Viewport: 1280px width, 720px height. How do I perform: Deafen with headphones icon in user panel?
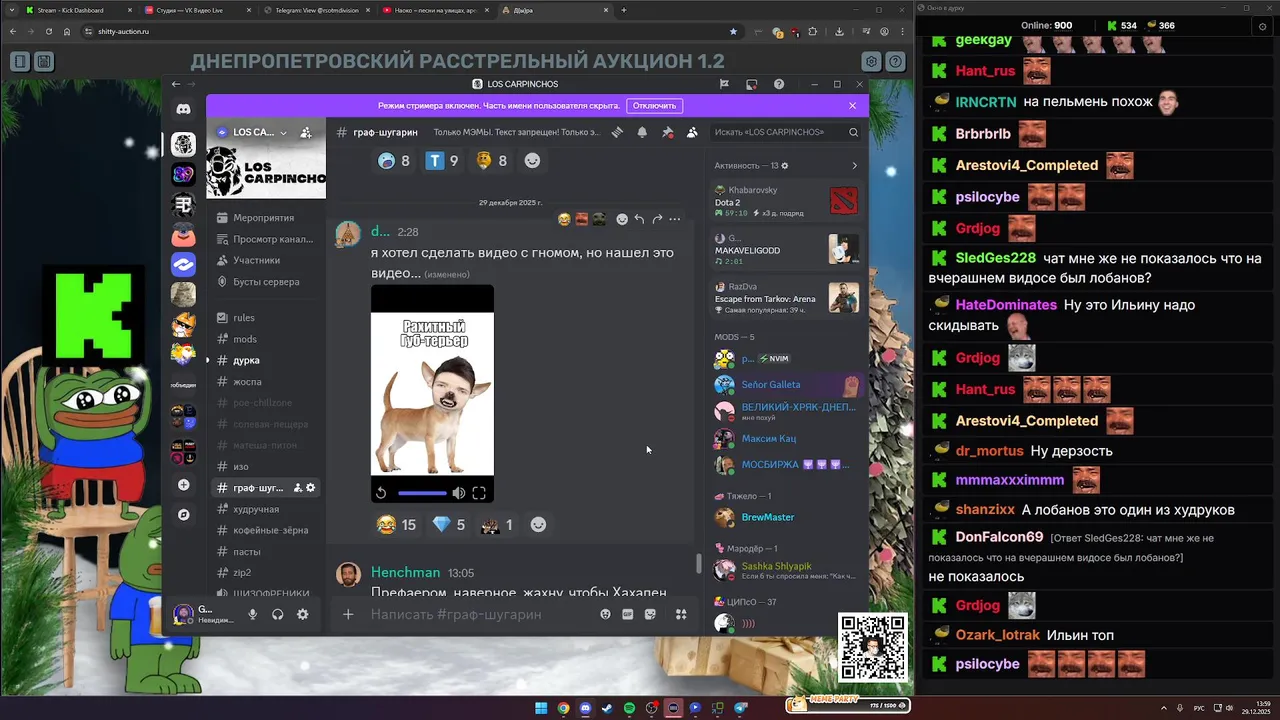pyautogui.click(x=278, y=614)
